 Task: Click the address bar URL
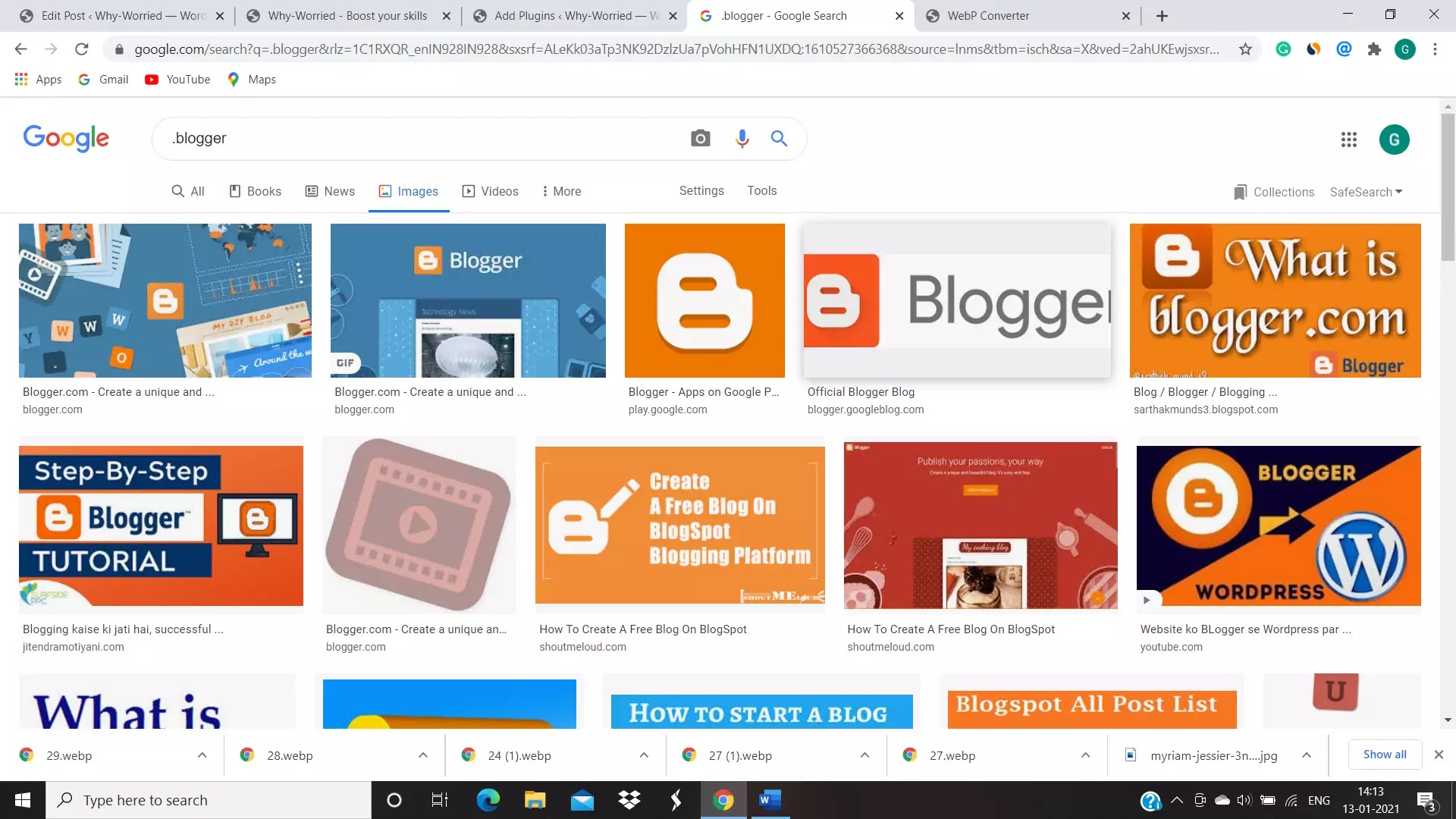675,49
